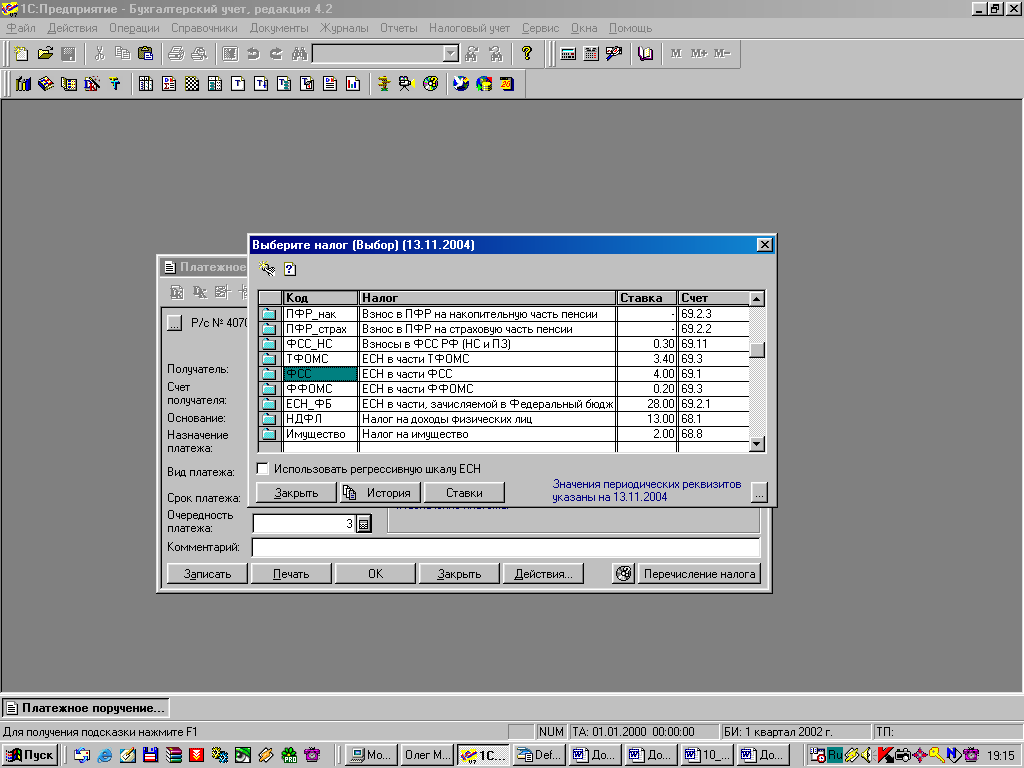1024x768 pixels.
Task: Click the first report 'T' icon on second toolbar
Action: point(238,84)
